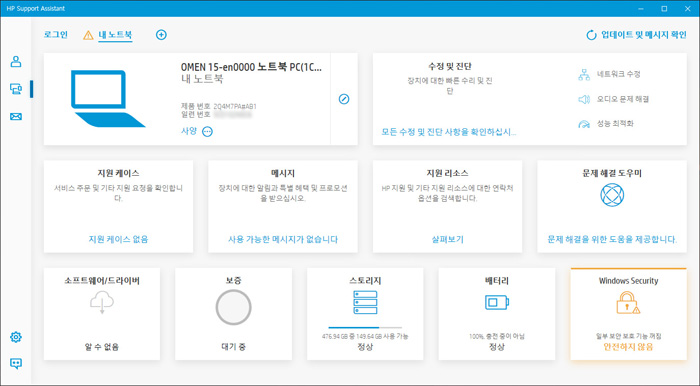Screen dimensions: 700x386
Task: Switch to the 로그인 tab
Action: pyautogui.click(x=56, y=35)
